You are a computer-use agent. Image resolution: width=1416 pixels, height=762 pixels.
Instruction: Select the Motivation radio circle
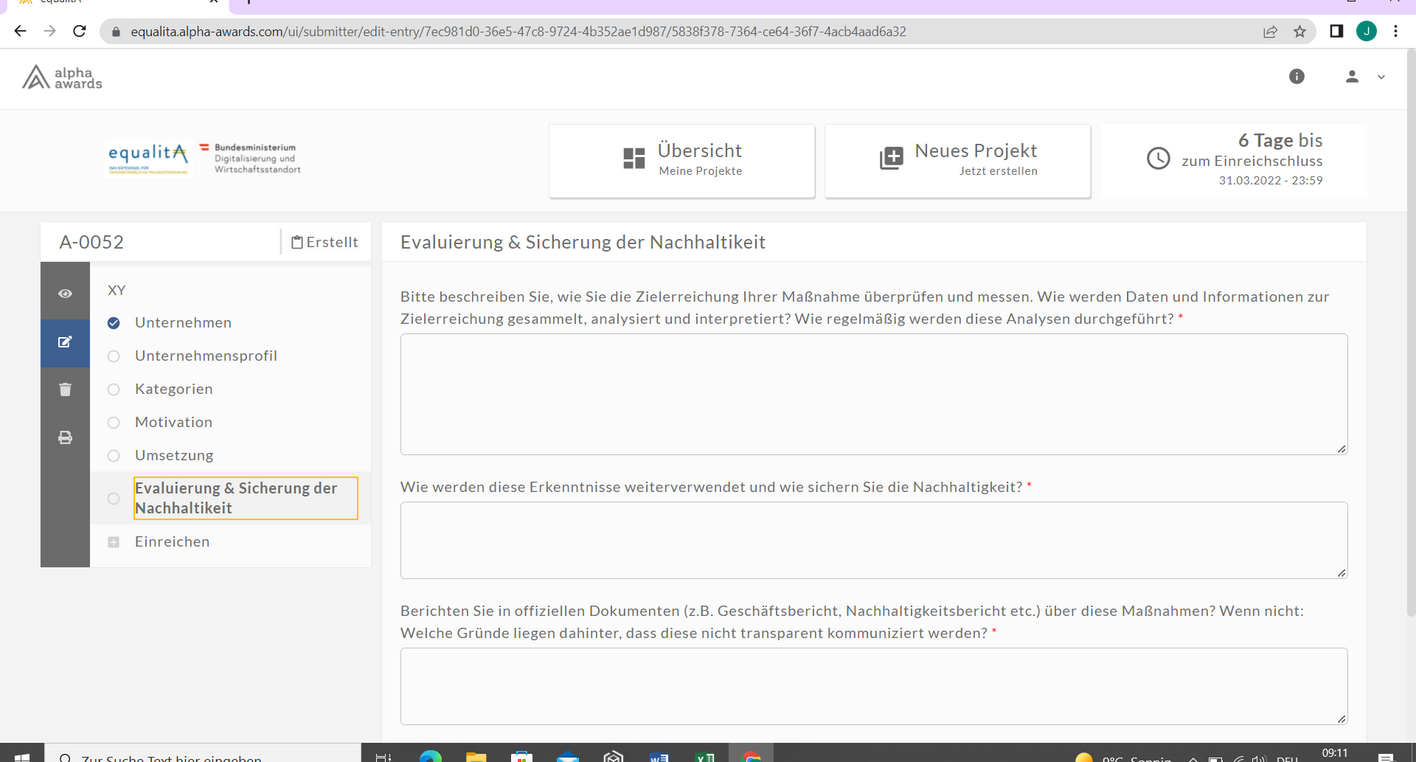(114, 422)
